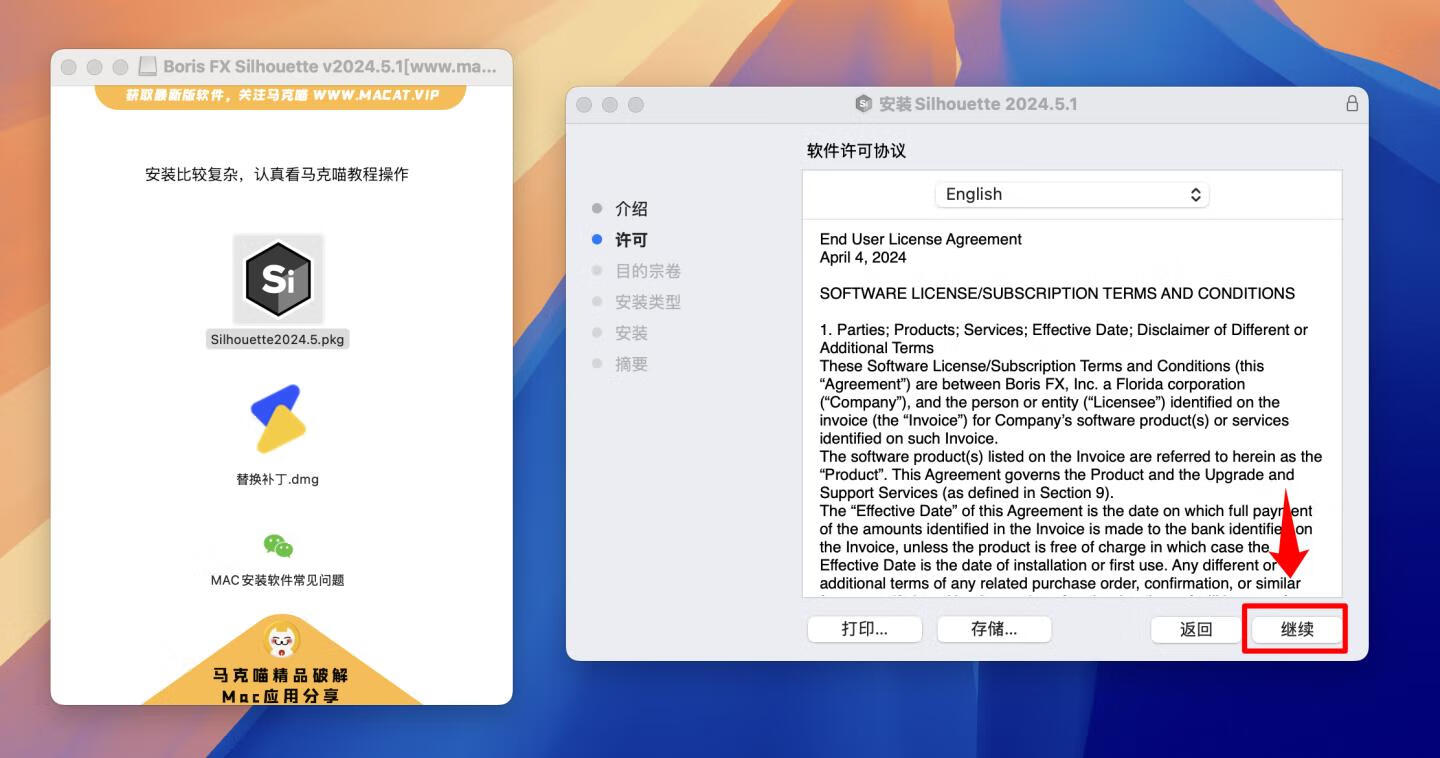The image size is (1440, 758).
Task: Click the 存储... button
Action: click(994, 629)
